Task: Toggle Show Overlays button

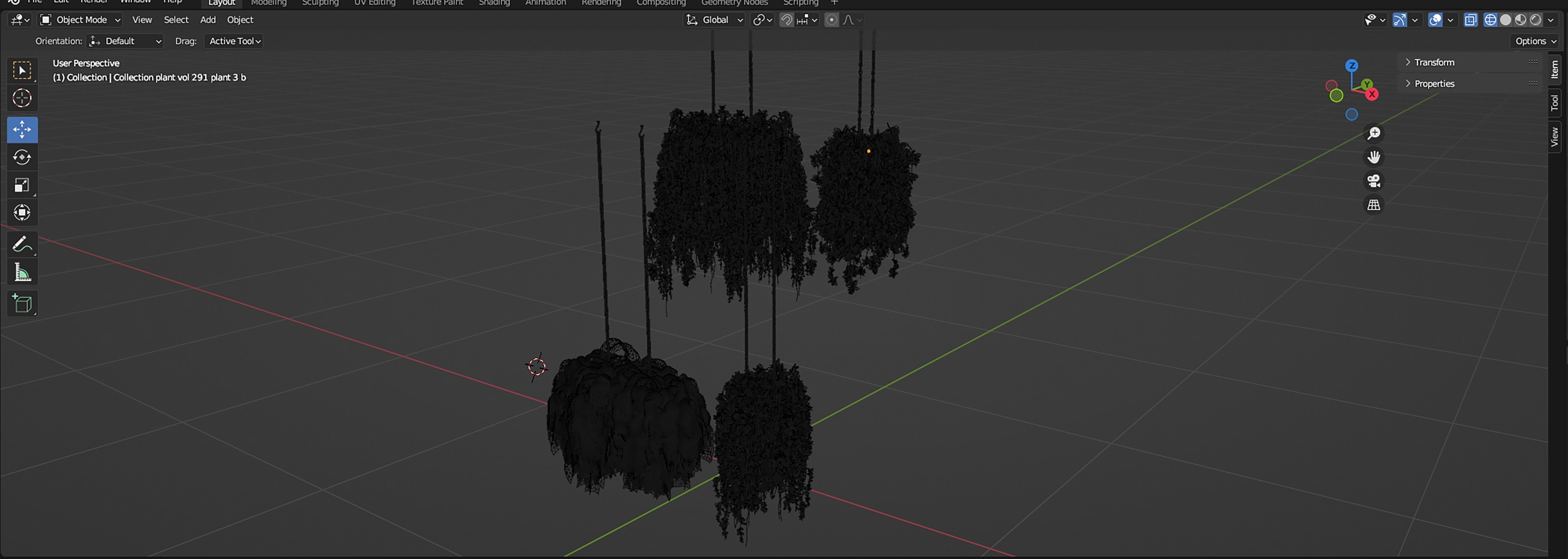Action: point(1435,20)
